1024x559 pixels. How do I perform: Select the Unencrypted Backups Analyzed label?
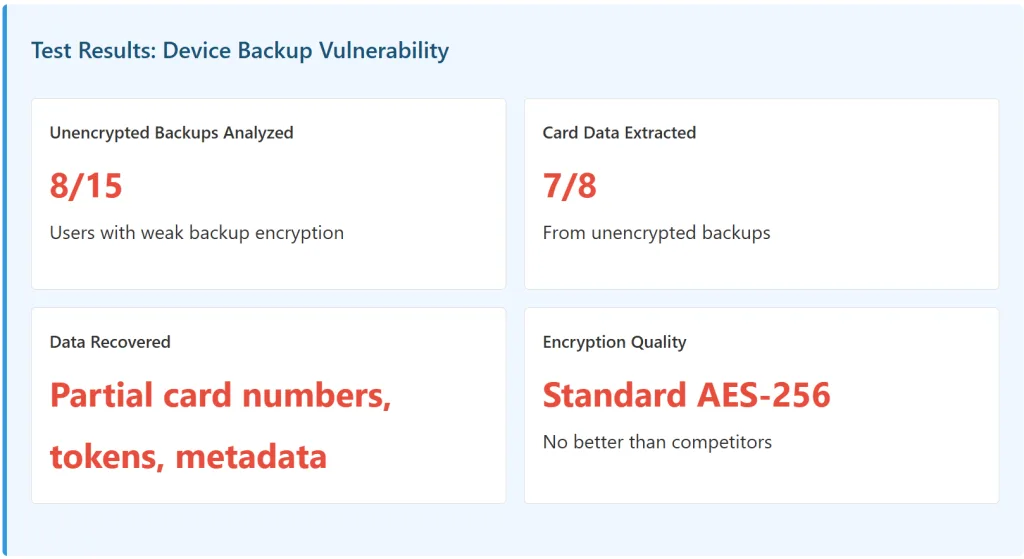pyautogui.click(x=171, y=133)
